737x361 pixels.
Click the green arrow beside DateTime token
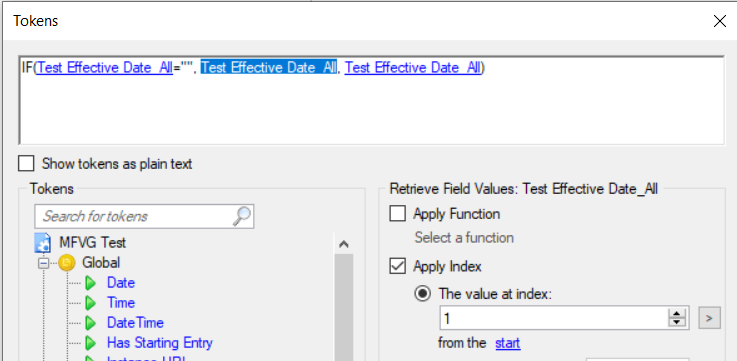click(x=91, y=323)
